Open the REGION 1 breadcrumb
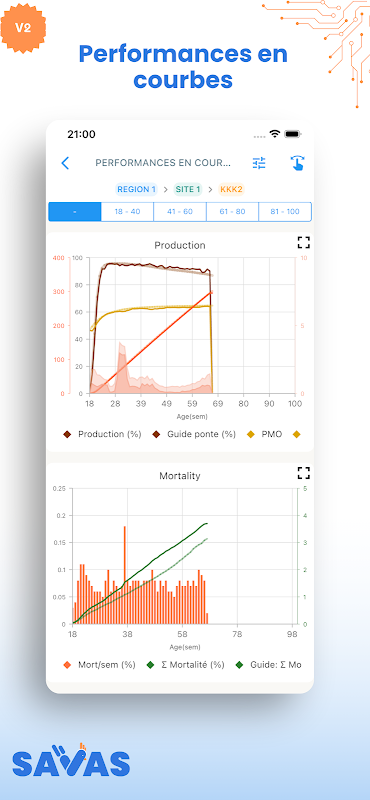 click(136, 189)
